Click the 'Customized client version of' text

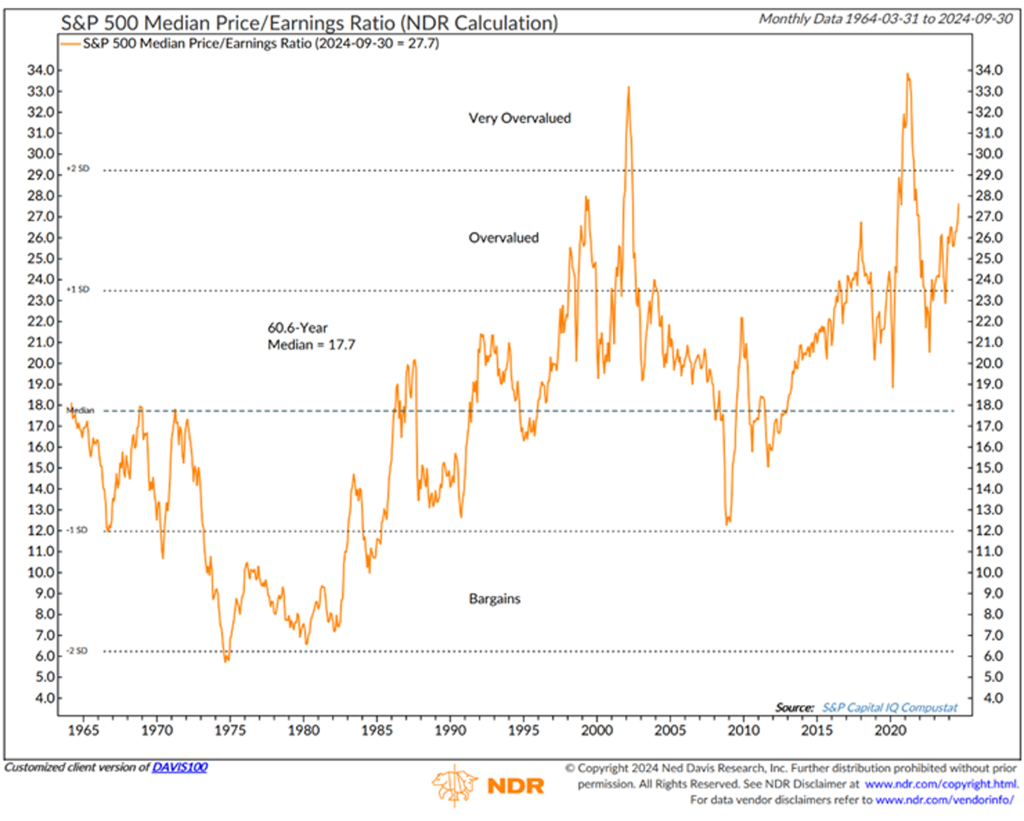[x=77, y=767]
